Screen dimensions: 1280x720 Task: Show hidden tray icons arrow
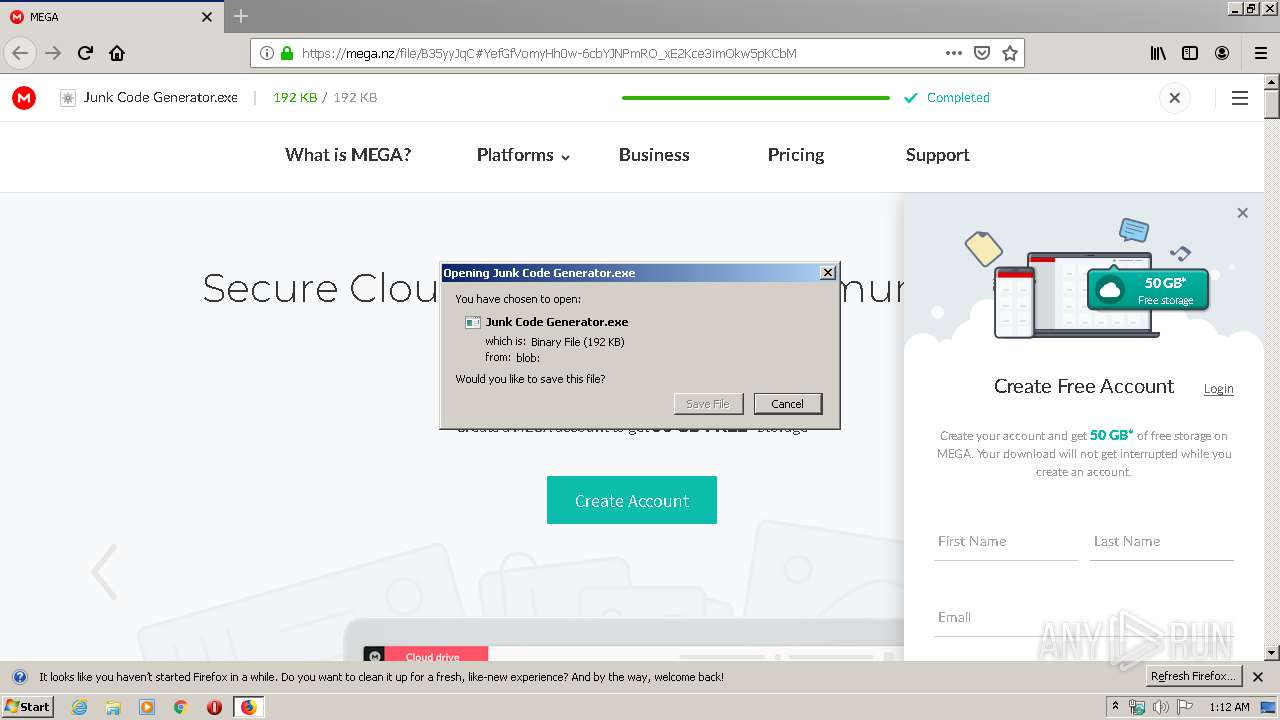point(1115,707)
